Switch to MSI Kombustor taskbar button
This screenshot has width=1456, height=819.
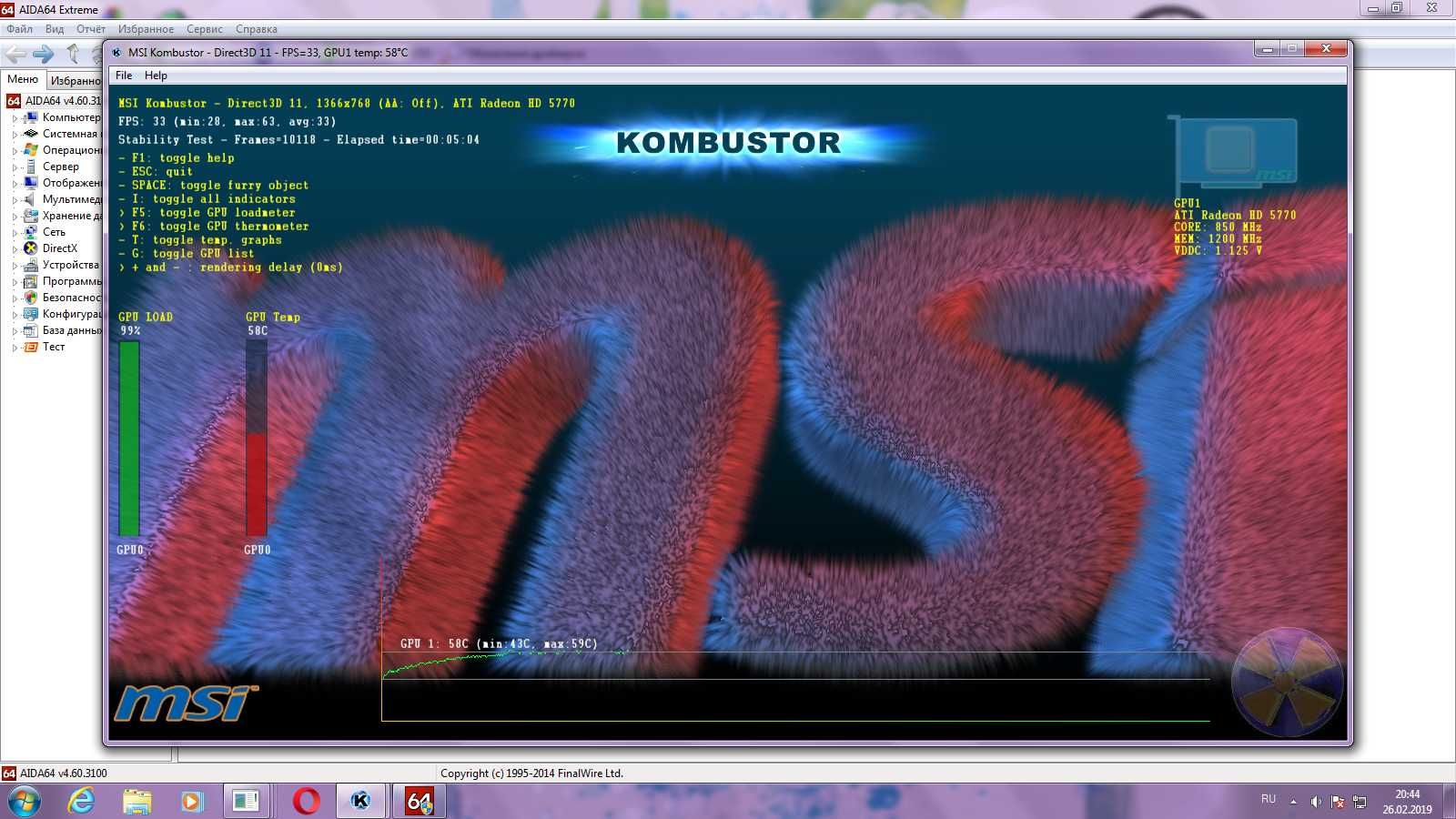(x=361, y=801)
